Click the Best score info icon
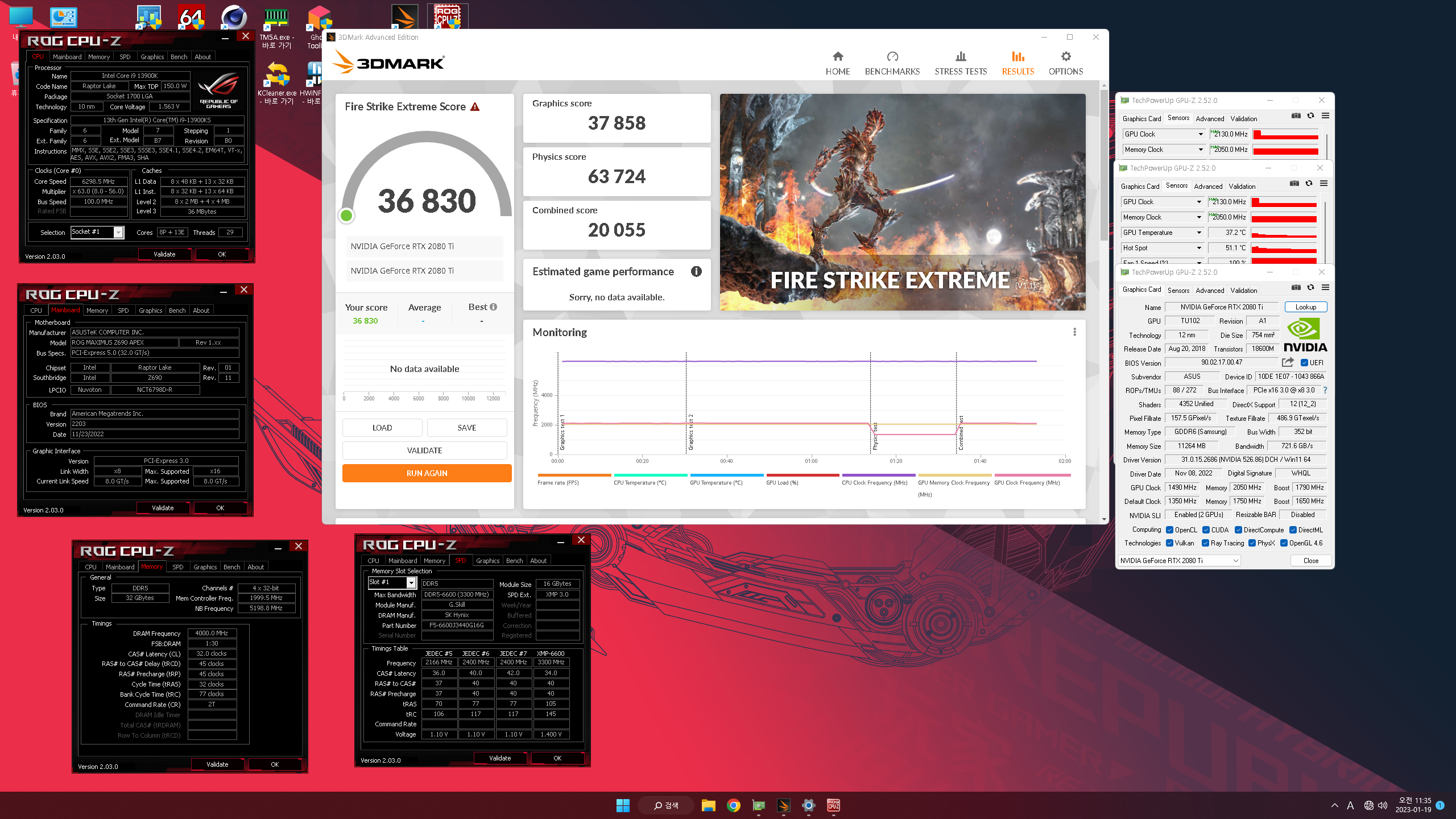1456x819 pixels. pyautogui.click(x=493, y=307)
